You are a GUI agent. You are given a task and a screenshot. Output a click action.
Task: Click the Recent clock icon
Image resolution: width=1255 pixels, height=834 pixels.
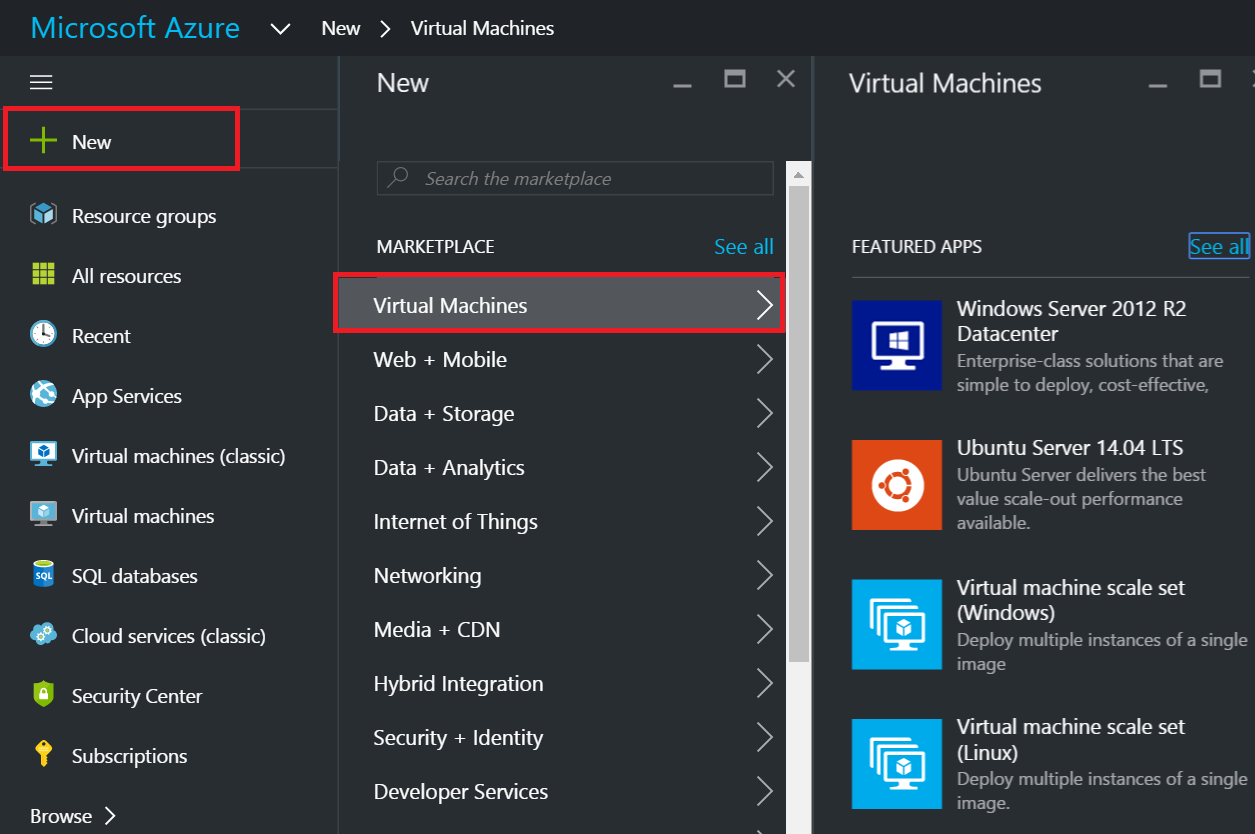tap(43, 335)
